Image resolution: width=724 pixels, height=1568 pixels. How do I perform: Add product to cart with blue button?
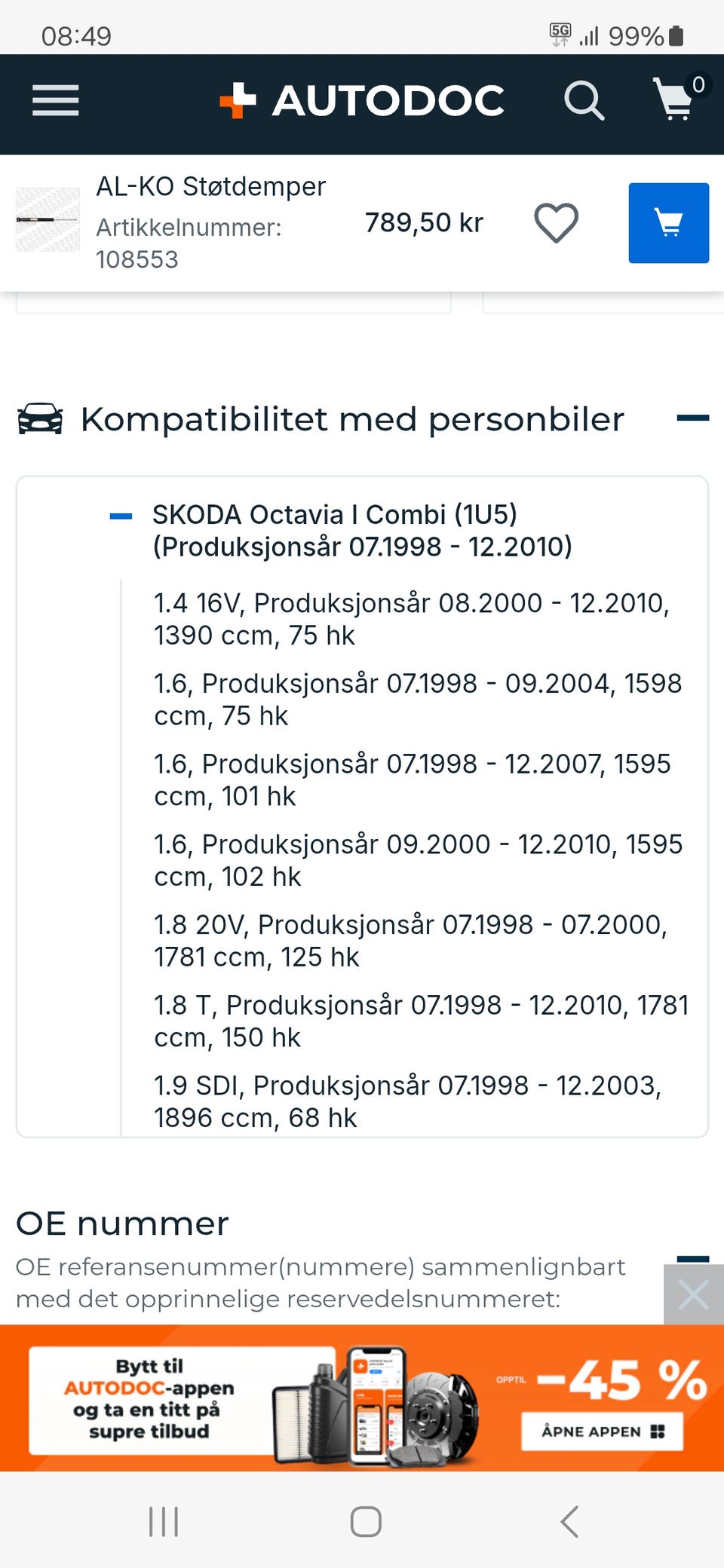coord(669,223)
